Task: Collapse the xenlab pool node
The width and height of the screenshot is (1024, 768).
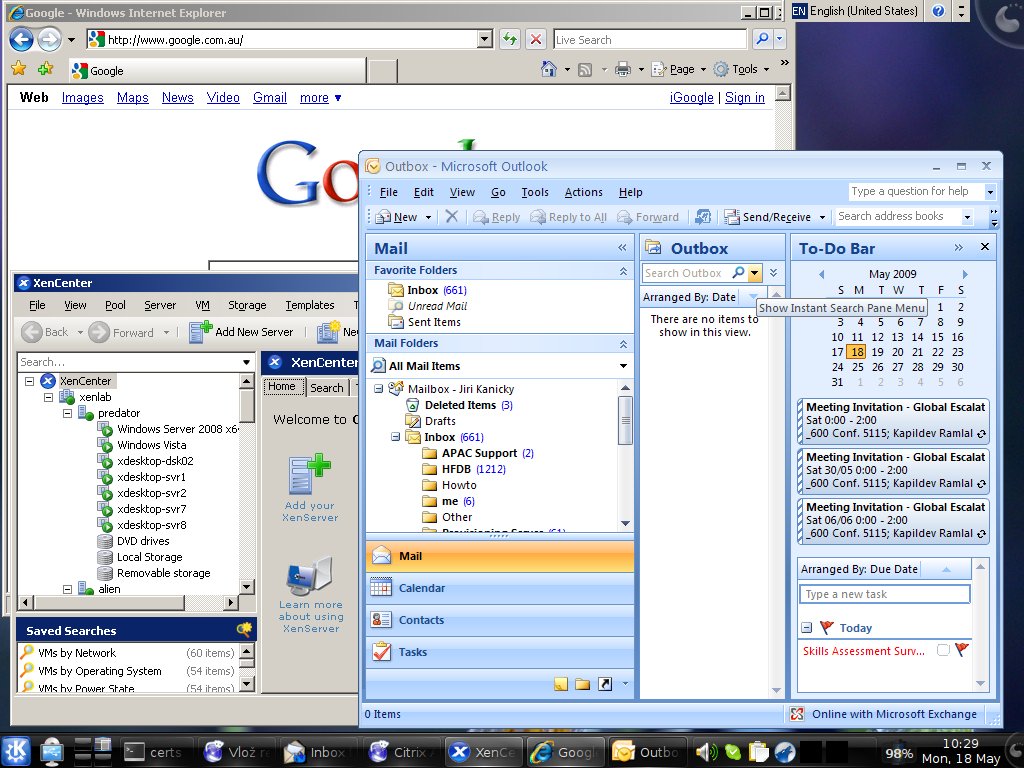Action: pos(48,397)
